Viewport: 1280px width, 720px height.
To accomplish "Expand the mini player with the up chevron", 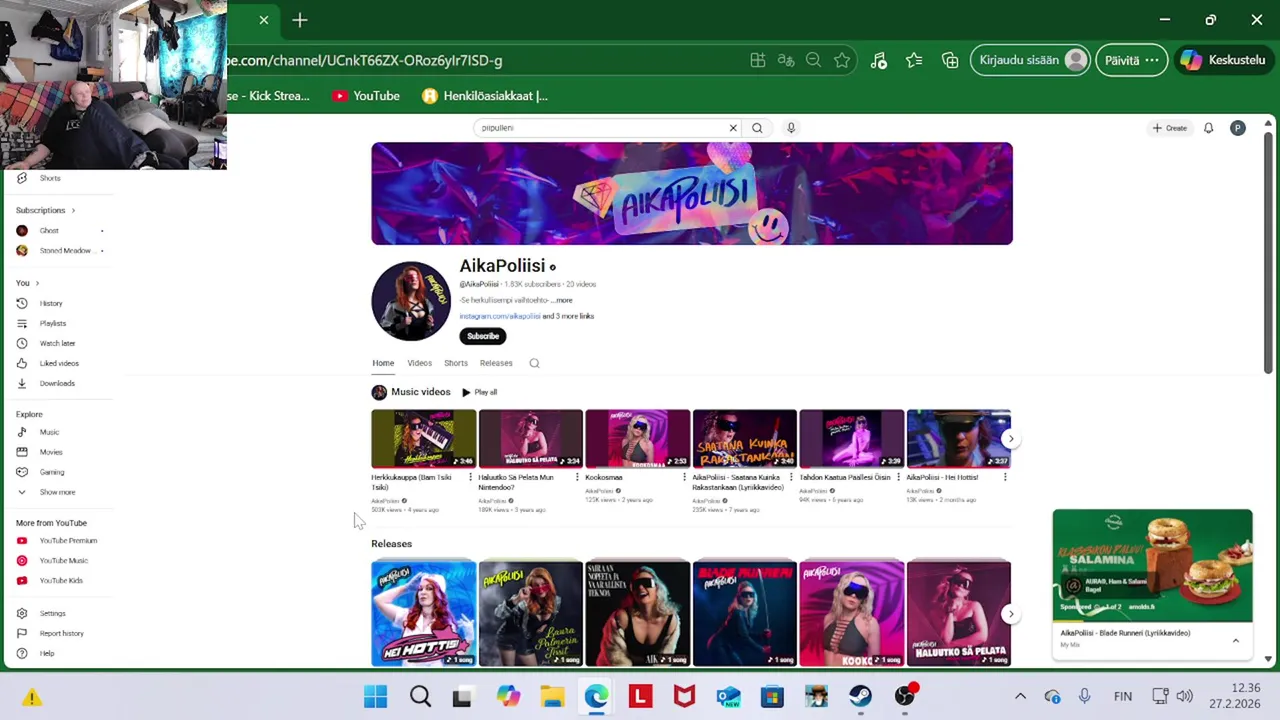I will [x=1235, y=640].
